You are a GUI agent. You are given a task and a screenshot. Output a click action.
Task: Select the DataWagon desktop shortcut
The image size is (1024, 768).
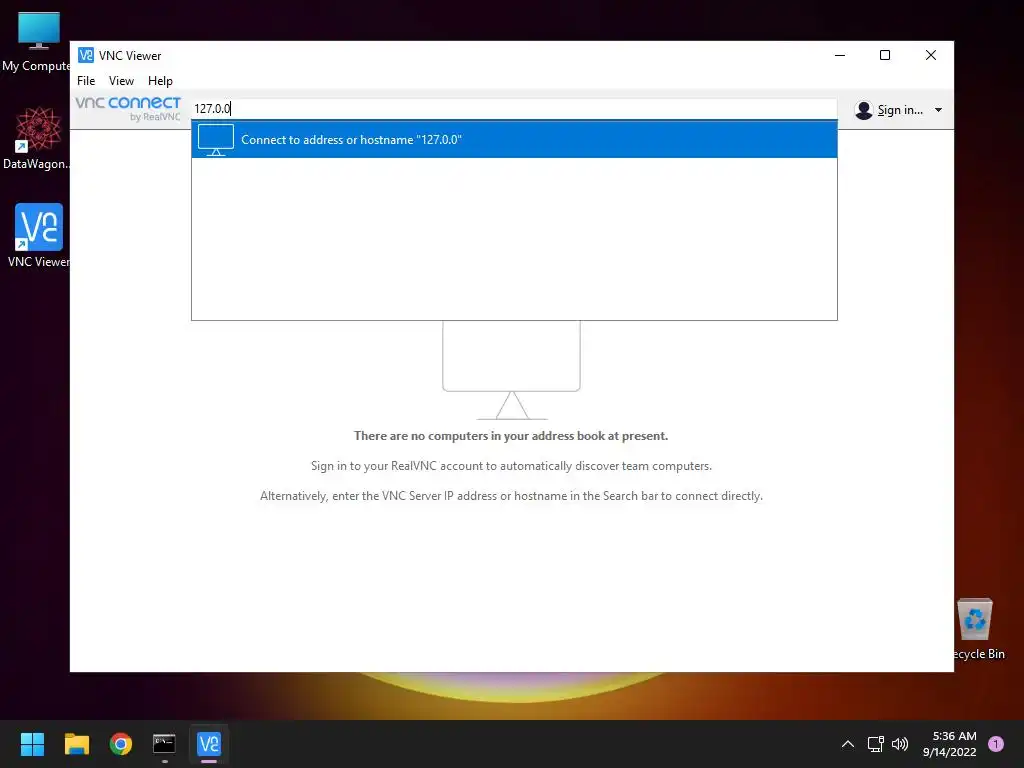[x=36, y=138]
